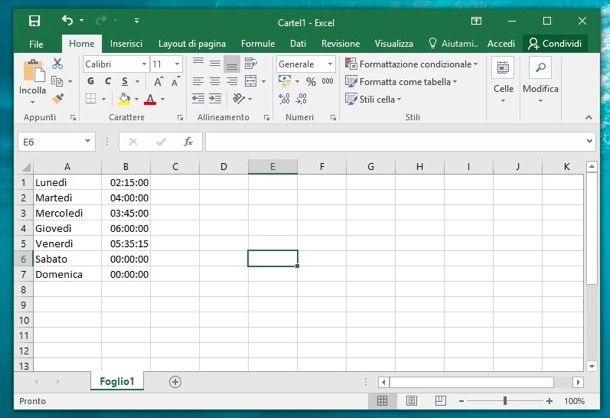Image resolution: width=610 pixels, height=418 pixels.
Task: Click the Incolla paste icon
Action: click(x=32, y=78)
